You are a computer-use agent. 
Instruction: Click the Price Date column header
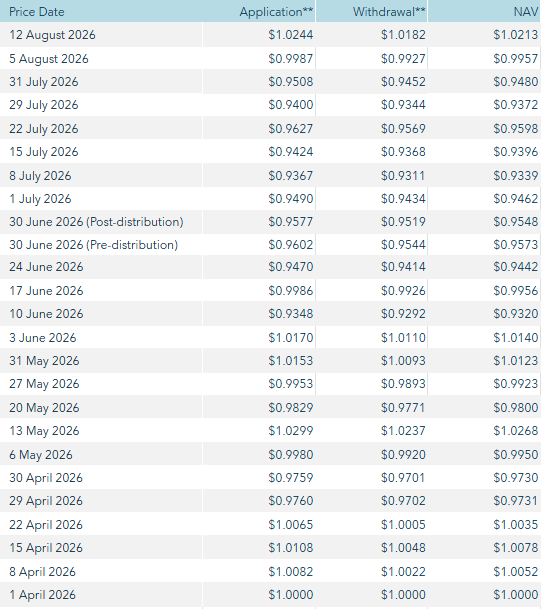pyautogui.click(x=37, y=12)
